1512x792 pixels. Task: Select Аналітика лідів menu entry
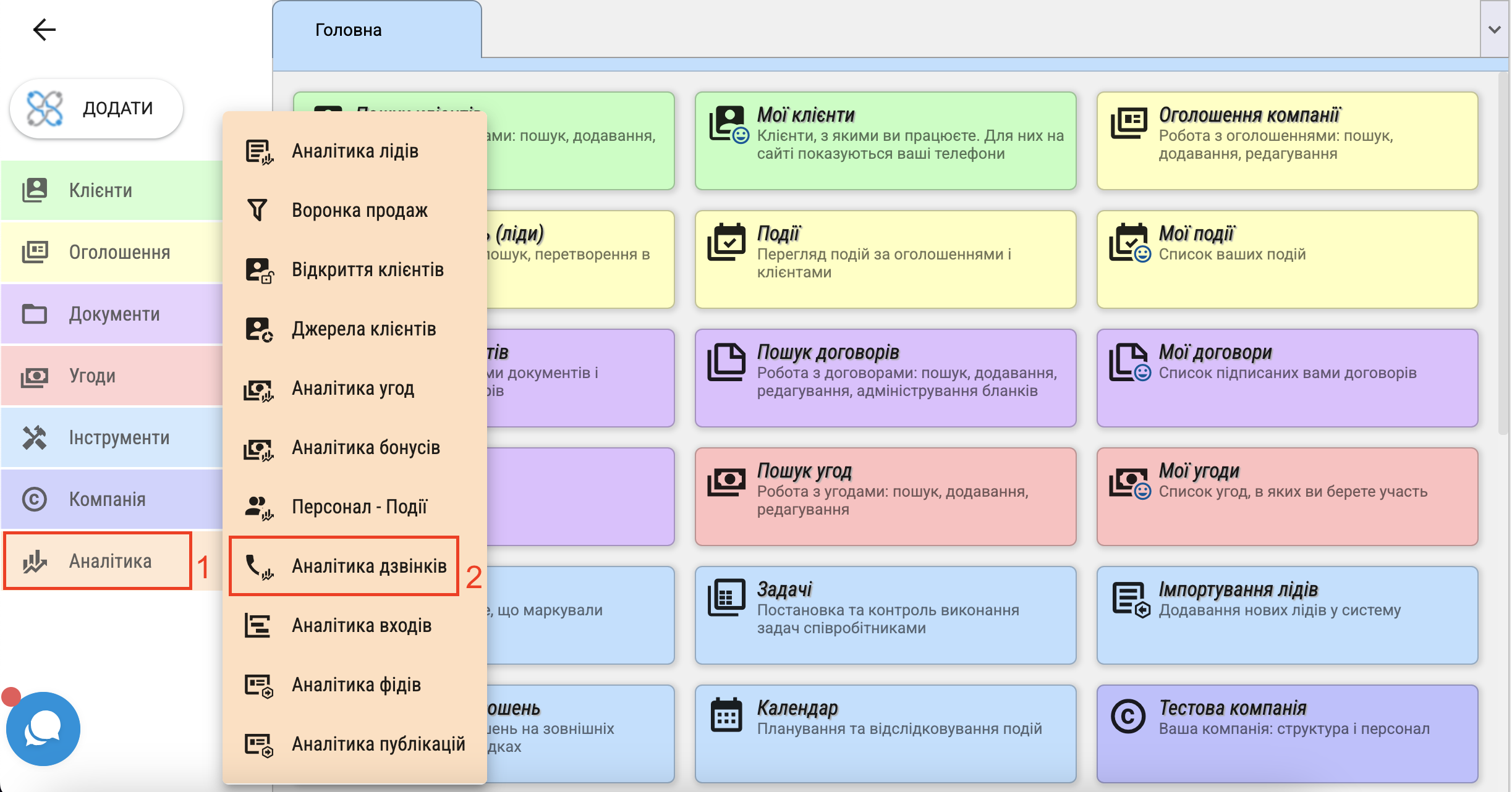[x=355, y=151]
